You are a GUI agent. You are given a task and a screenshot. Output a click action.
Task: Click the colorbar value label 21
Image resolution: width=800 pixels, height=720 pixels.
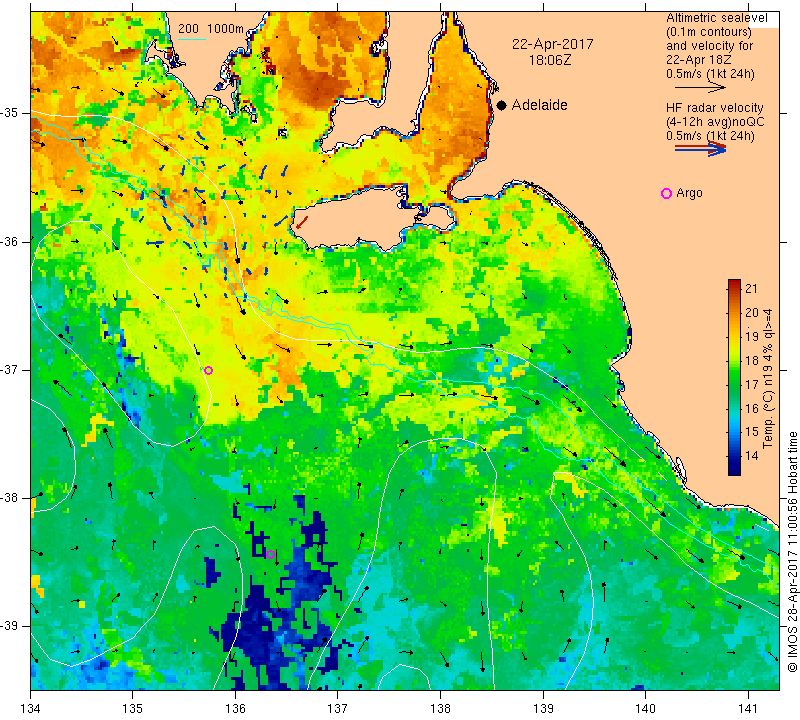pos(752,288)
